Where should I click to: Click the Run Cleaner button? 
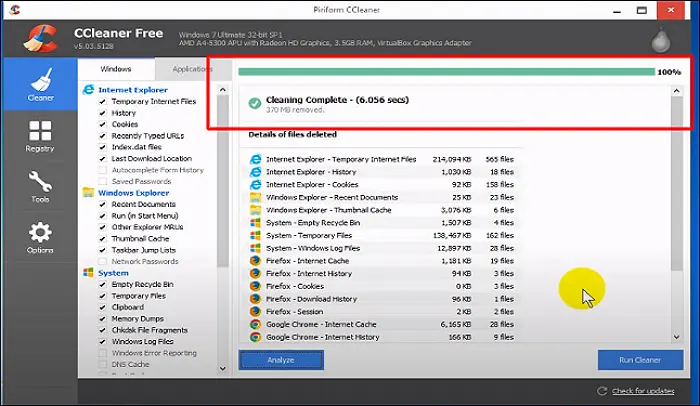tap(640, 360)
